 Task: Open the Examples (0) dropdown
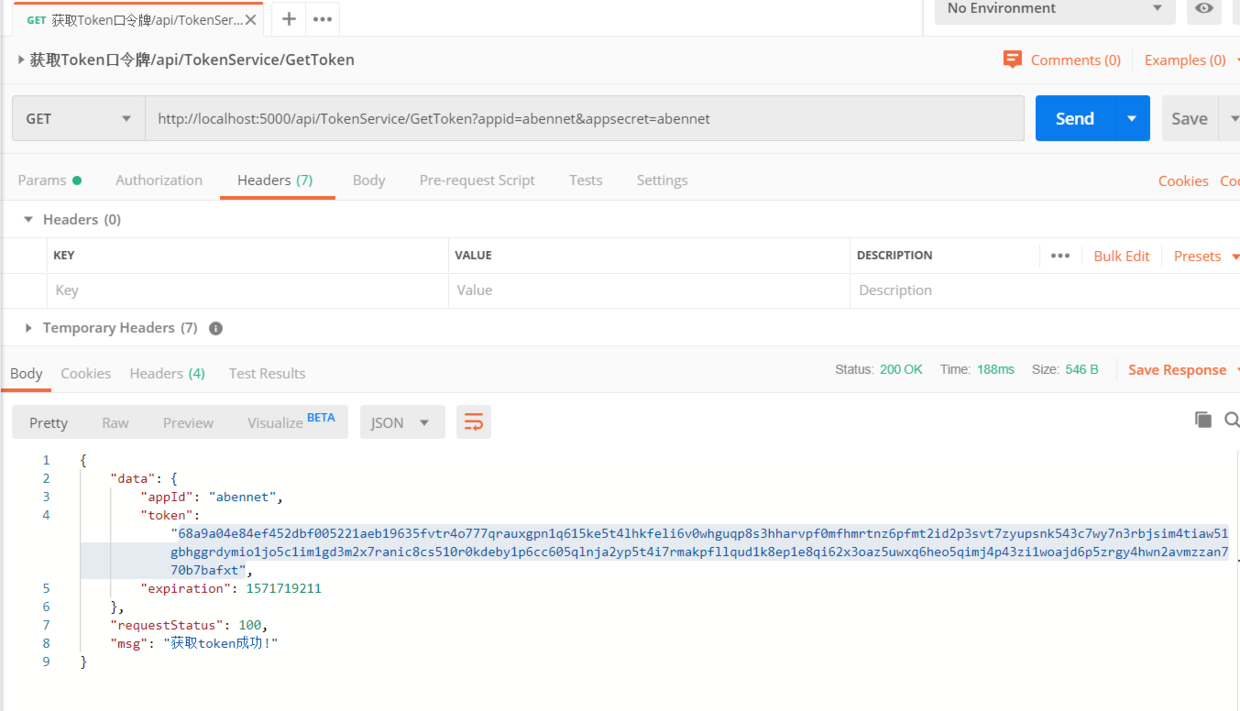click(x=1190, y=60)
